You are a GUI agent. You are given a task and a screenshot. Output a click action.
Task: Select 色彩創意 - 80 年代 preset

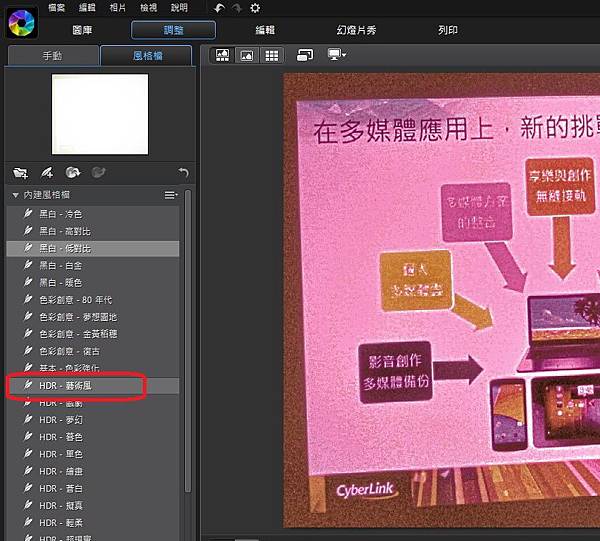coord(93,300)
